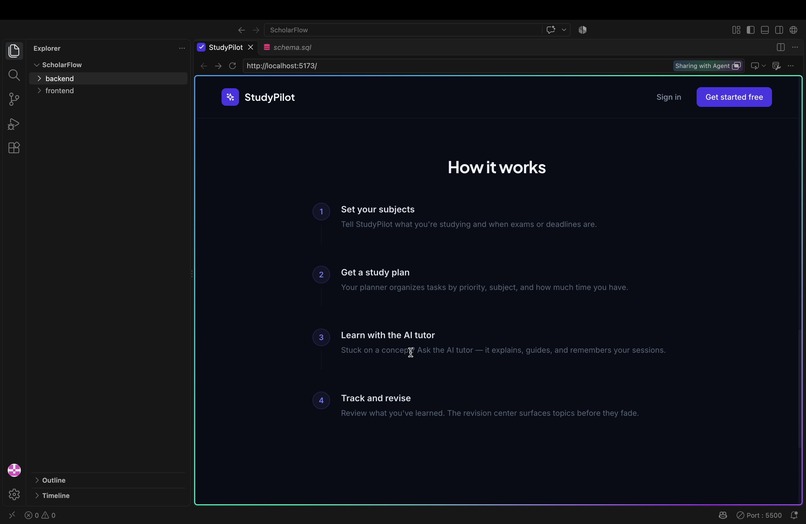
Task: Toggle the primary sidebar visibility
Action: 750,30
